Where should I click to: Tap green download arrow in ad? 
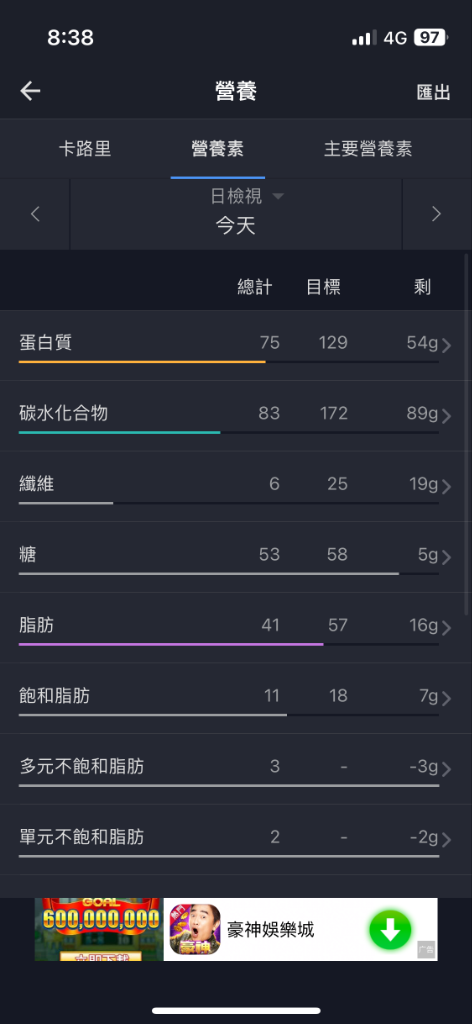[390, 929]
